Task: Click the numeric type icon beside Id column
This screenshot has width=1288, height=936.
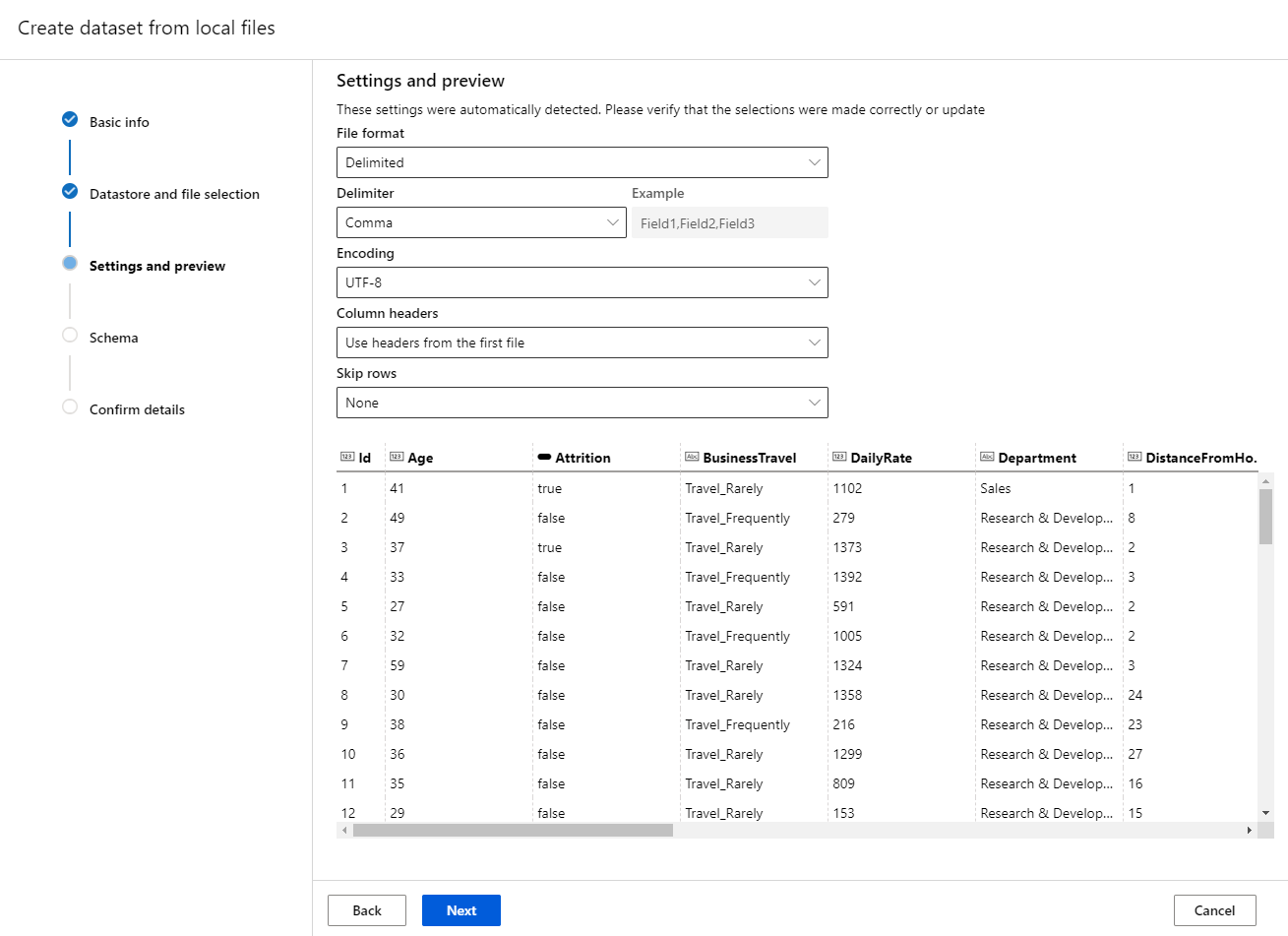Action: [x=346, y=457]
